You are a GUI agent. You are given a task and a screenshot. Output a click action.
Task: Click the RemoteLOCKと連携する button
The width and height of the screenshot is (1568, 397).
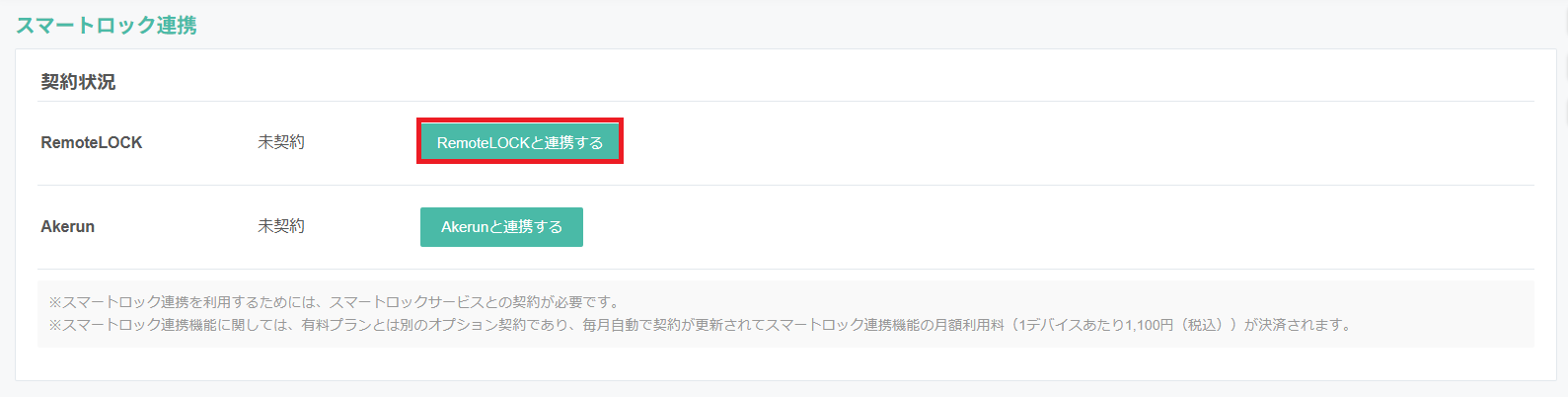520,142
